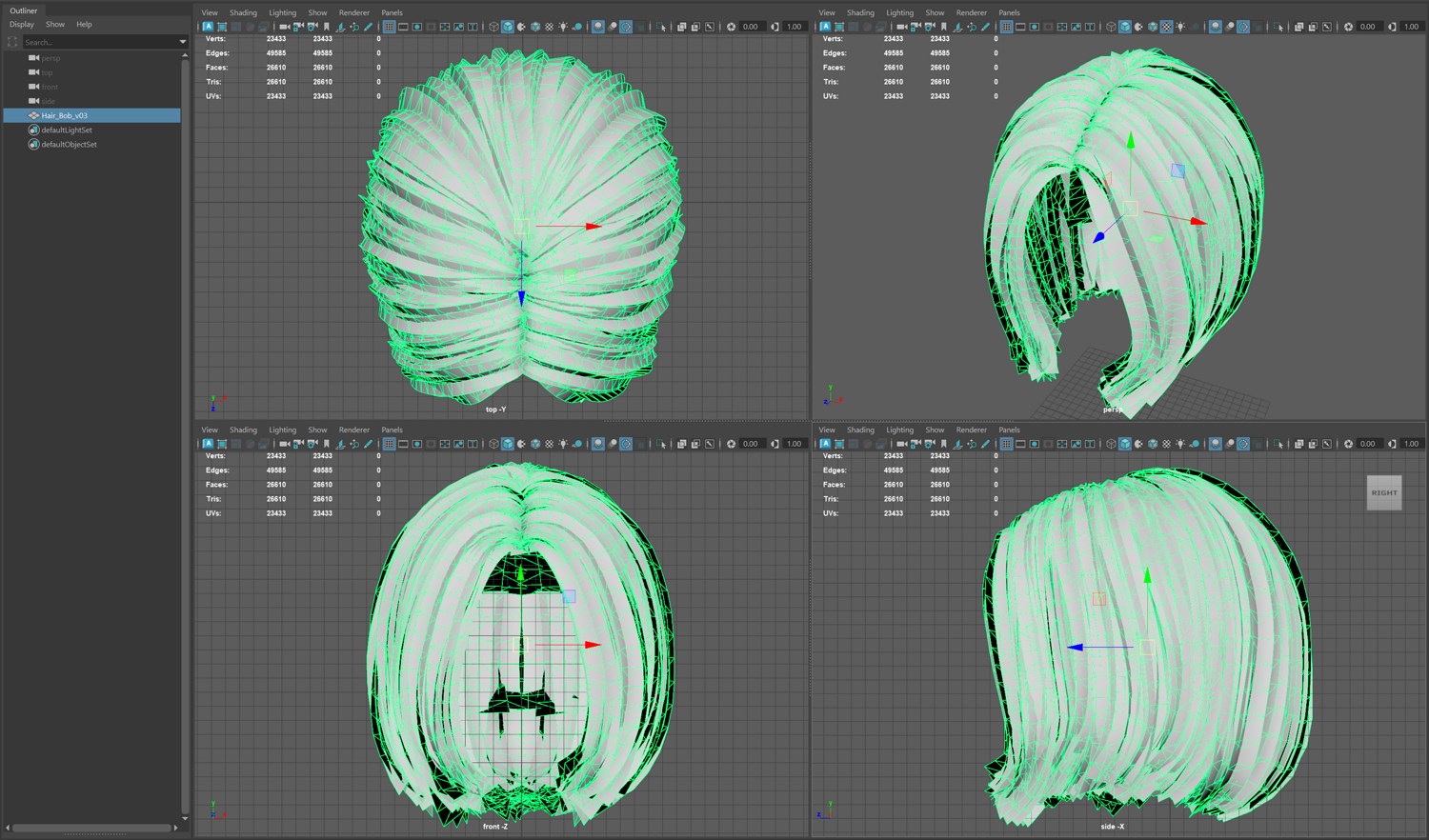Viewport: 1429px width, 840px height.
Task: Click the camera icon in top viewport toolbar
Action: [x=284, y=27]
